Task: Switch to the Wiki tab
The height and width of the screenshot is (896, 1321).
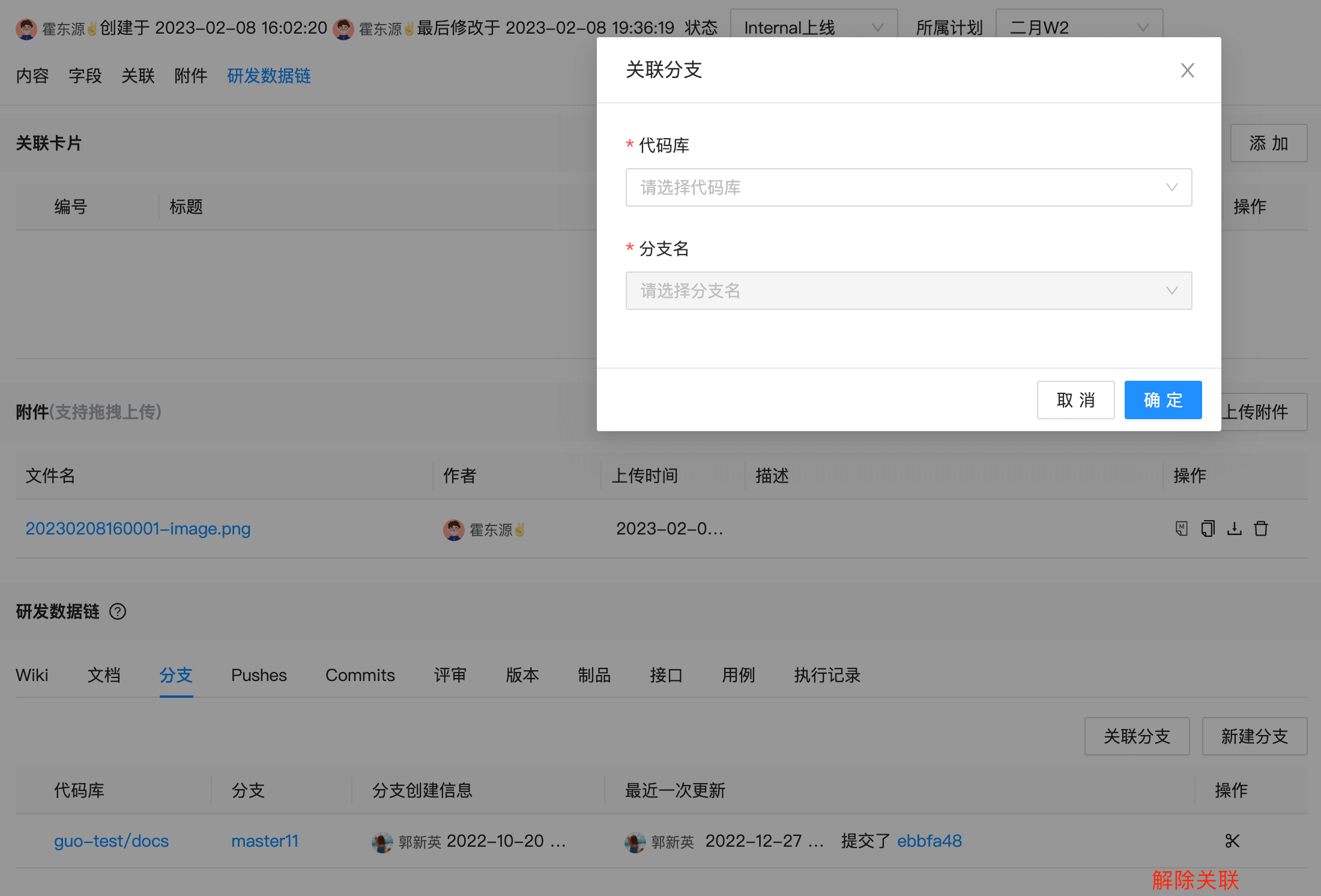Action: [32, 675]
